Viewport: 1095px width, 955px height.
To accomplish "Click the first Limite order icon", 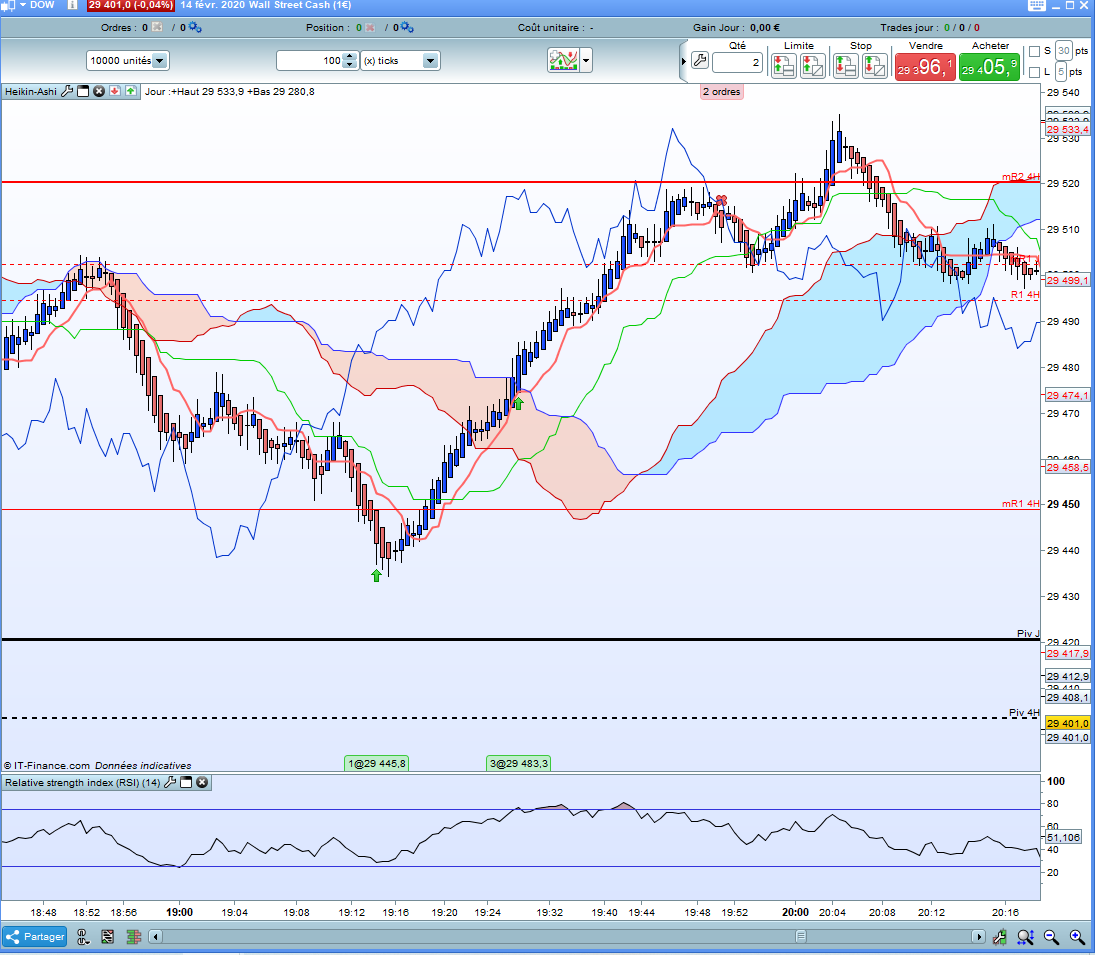I will 784,66.
